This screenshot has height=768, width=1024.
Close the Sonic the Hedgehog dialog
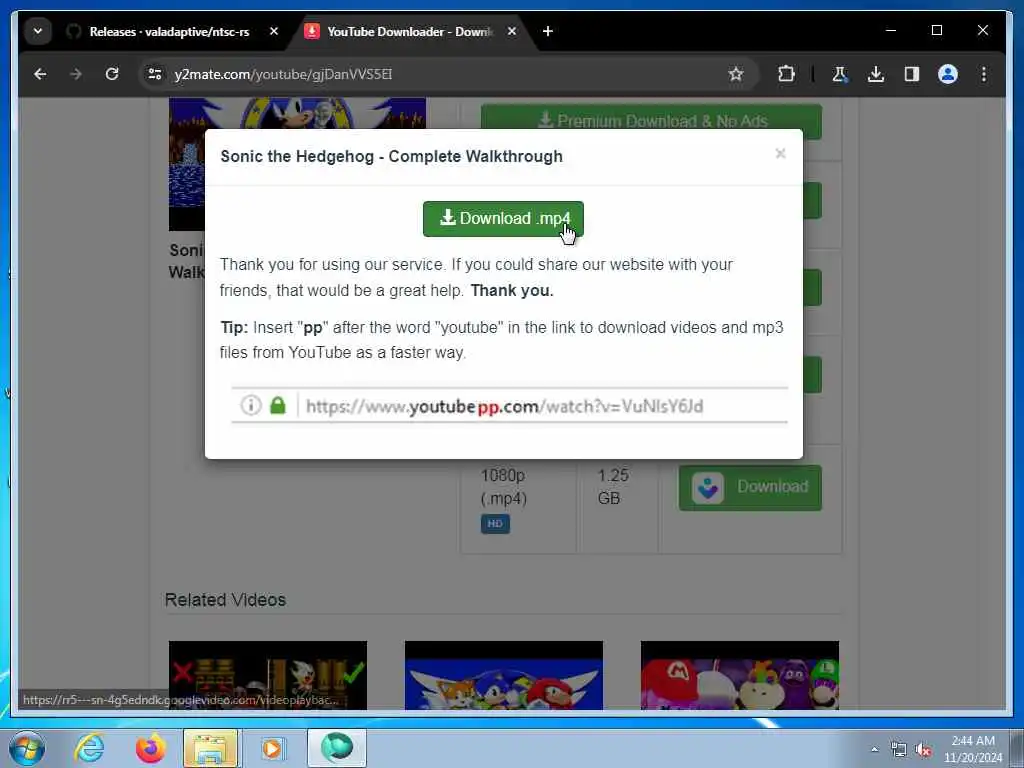click(x=780, y=153)
